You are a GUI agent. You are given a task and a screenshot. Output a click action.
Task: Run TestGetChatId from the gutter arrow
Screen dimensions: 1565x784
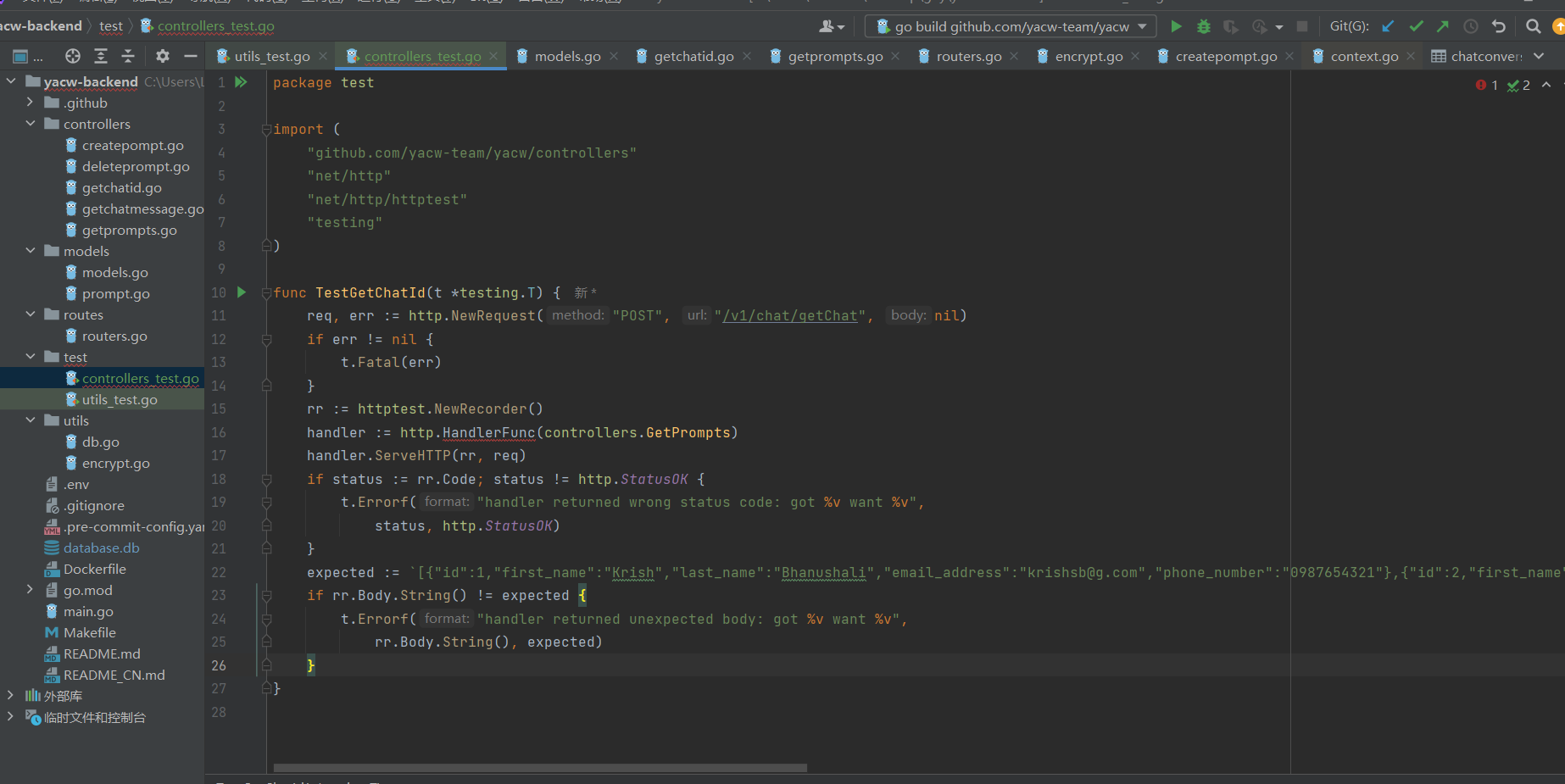click(242, 292)
